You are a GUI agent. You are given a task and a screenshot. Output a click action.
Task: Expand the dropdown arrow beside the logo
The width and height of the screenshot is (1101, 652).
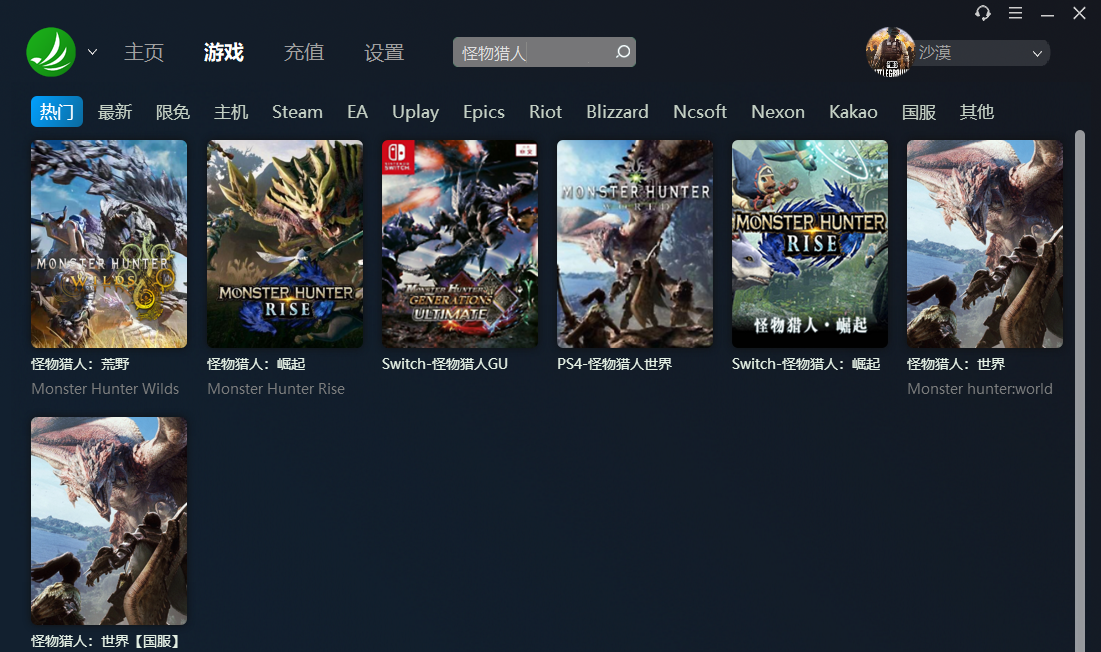tap(92, 52)
